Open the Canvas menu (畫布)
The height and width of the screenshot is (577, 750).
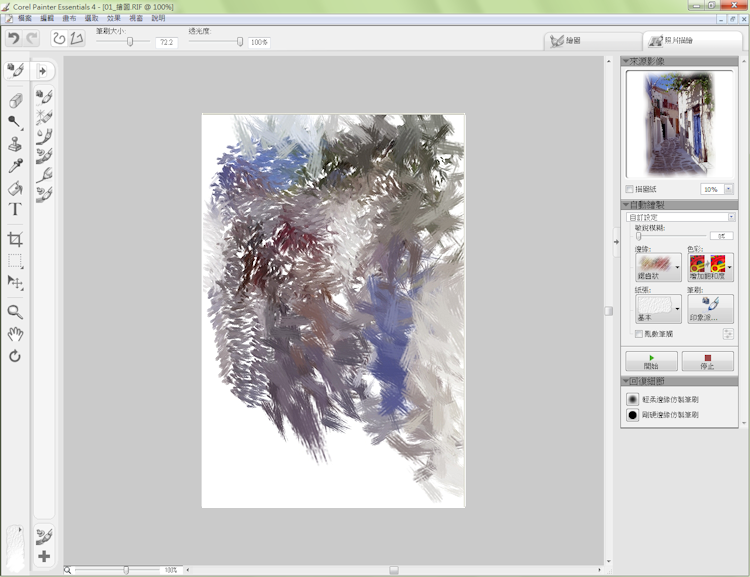pyautogui.click(x=69, y=18)
